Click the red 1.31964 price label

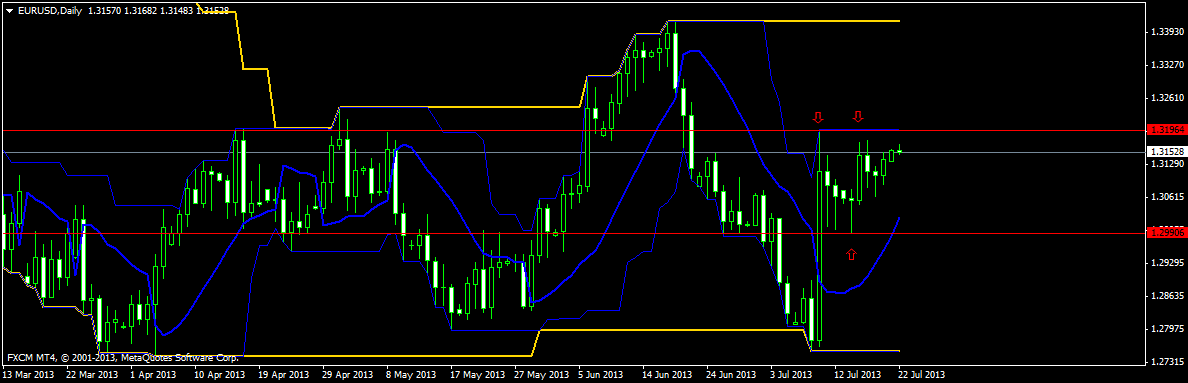pyautogui.click(x=1166, y=130)
